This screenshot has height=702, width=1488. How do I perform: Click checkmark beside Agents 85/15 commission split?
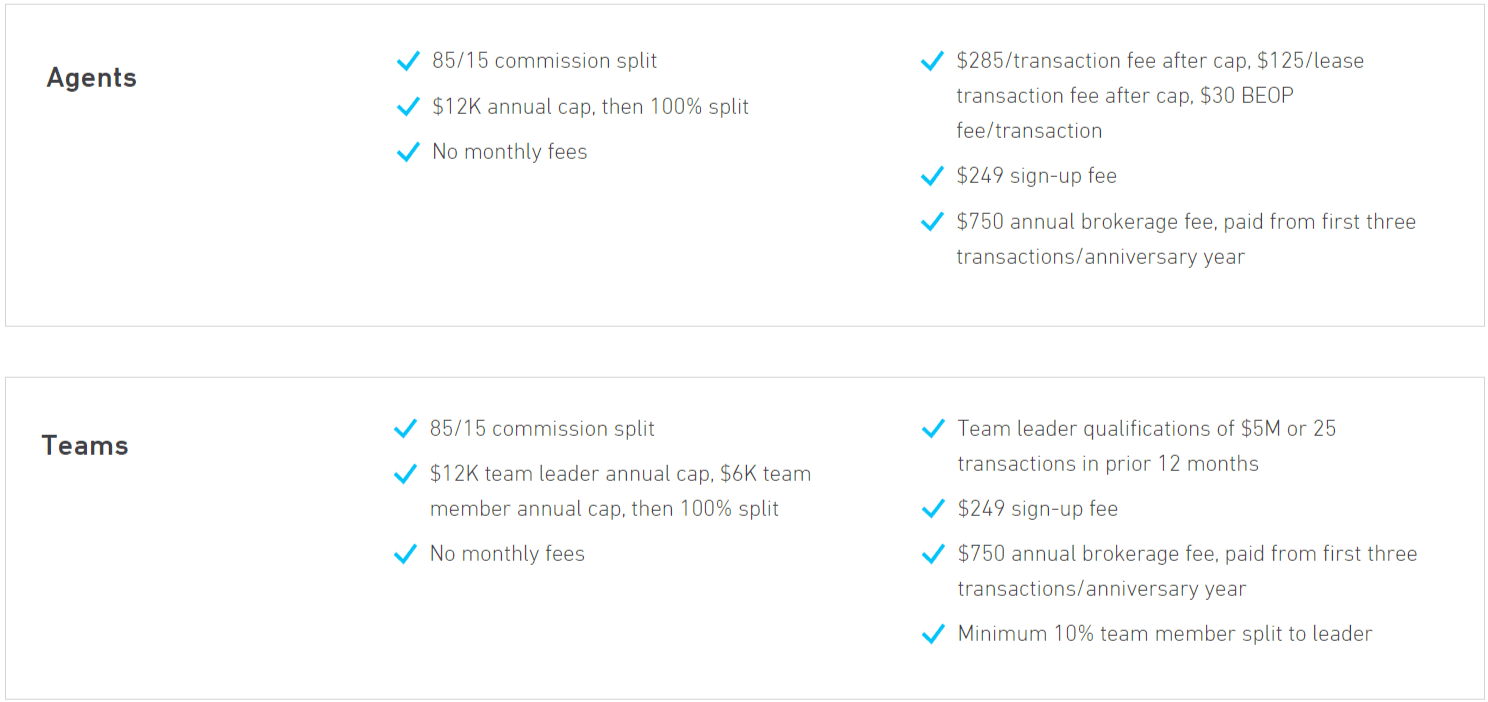pos(408,62)
